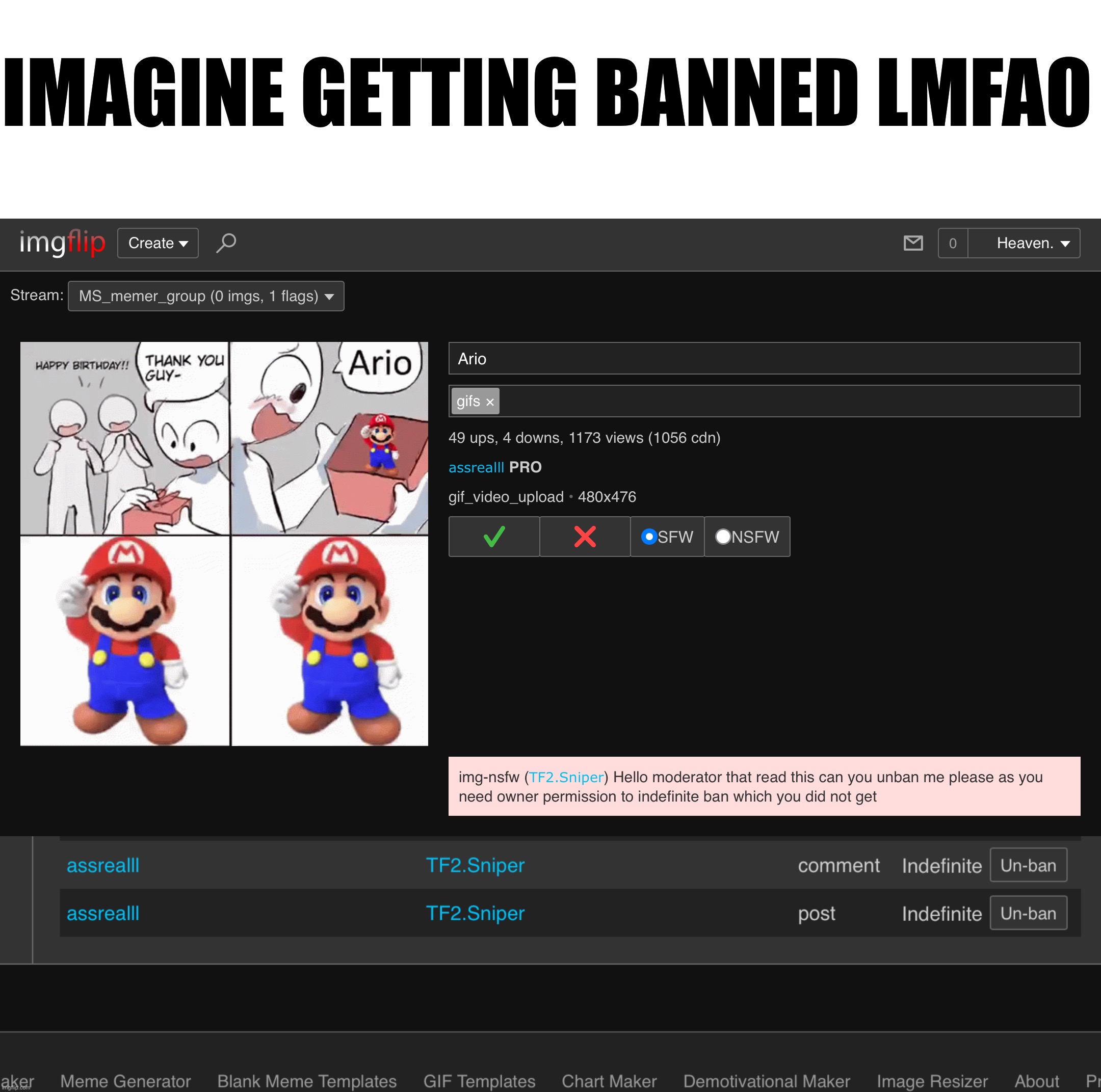
Task: Click the 'post' ban type cell
Action: click(x=816, y=914)
